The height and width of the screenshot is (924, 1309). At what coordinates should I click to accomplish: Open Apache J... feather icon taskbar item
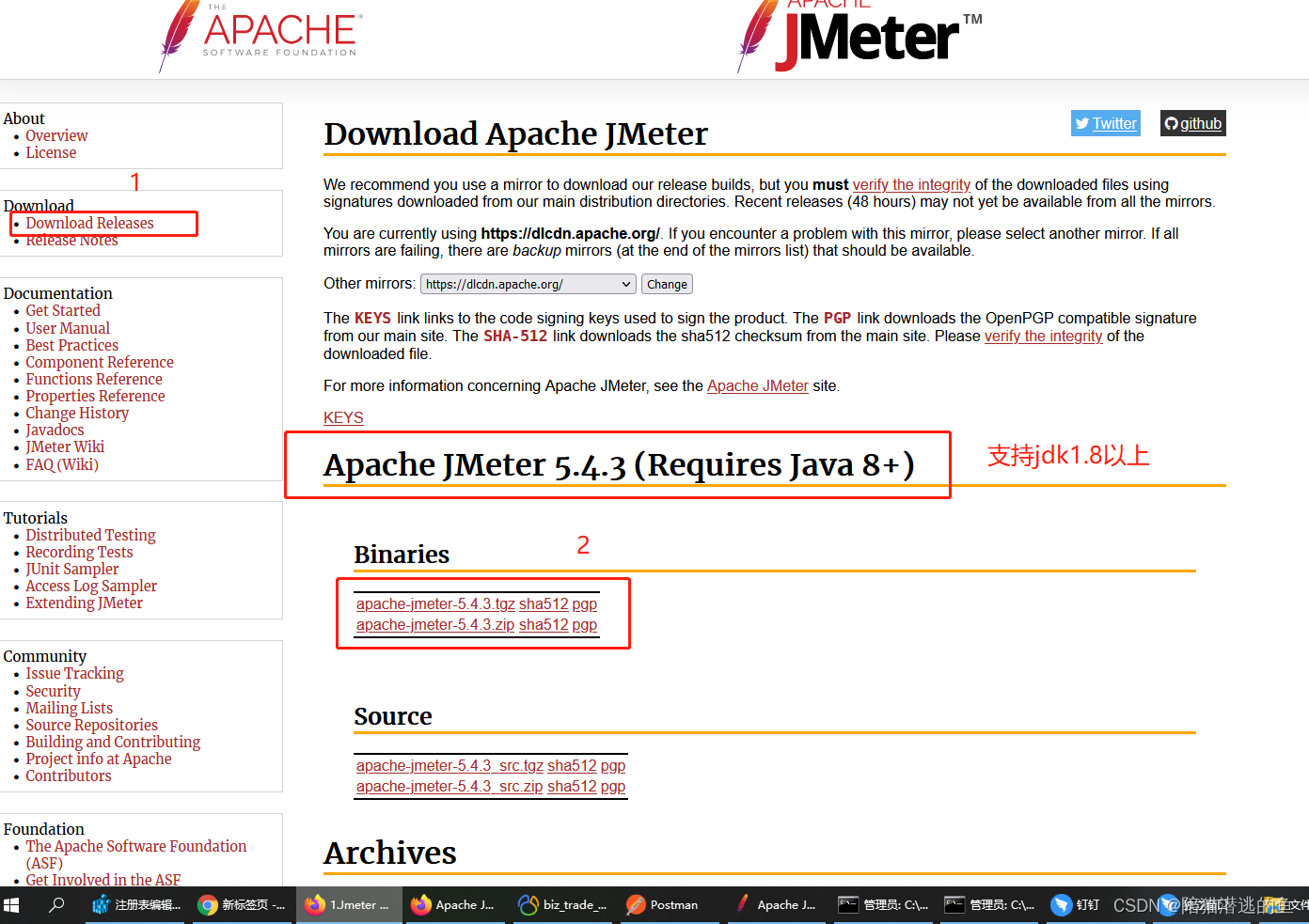[776, 904]
